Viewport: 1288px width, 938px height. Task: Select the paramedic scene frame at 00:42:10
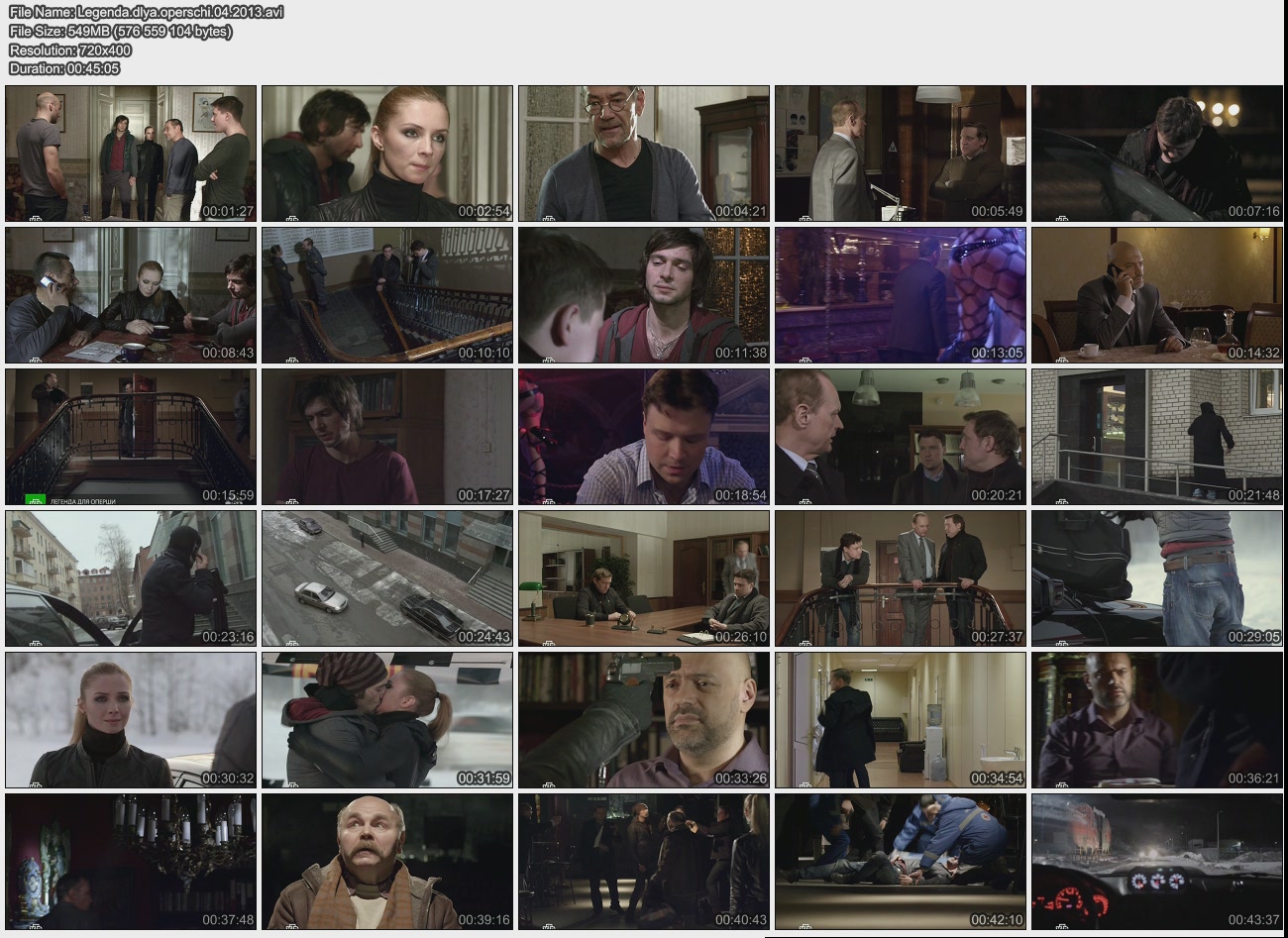click(901, 862)
